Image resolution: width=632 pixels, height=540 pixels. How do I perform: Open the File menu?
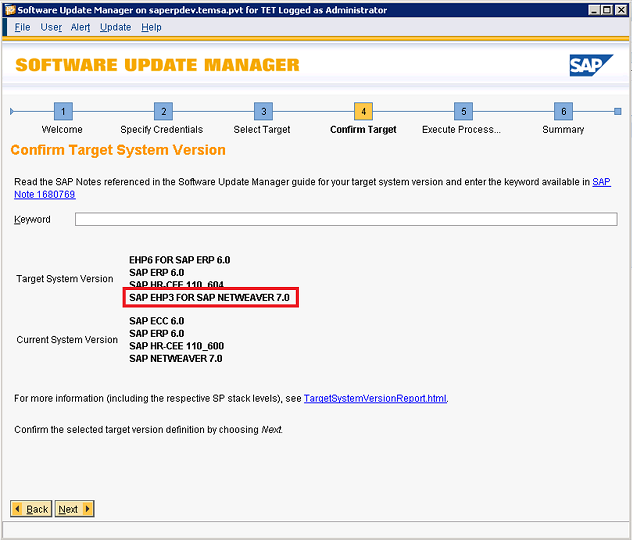pos(23,27)
